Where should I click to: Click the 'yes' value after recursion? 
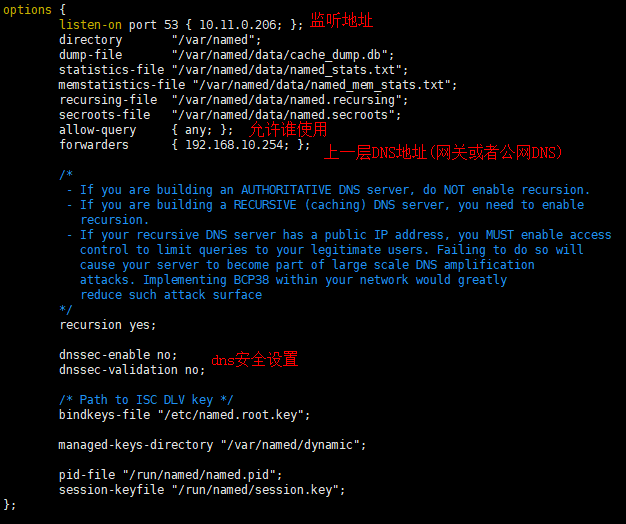pos(139,325)
